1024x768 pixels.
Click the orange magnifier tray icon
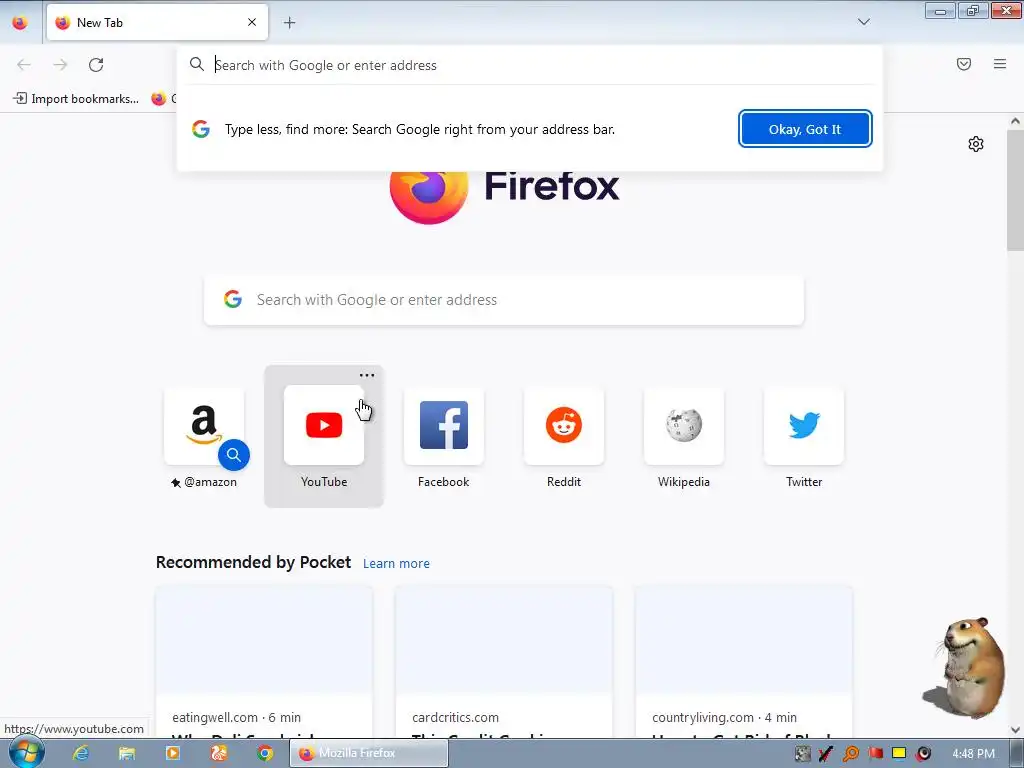coord(850,753)
